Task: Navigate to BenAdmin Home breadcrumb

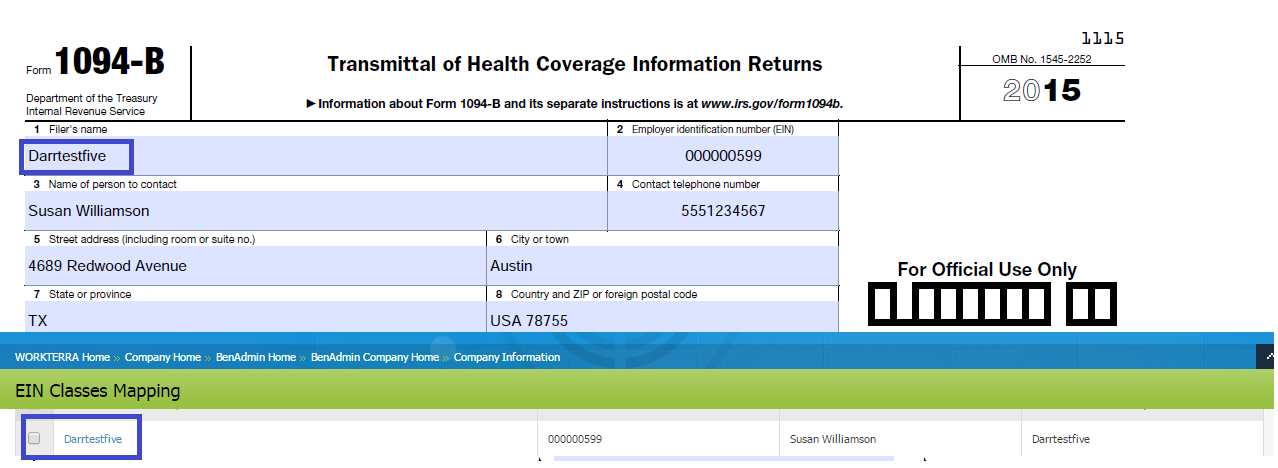Action: click(x=256, y=357)
